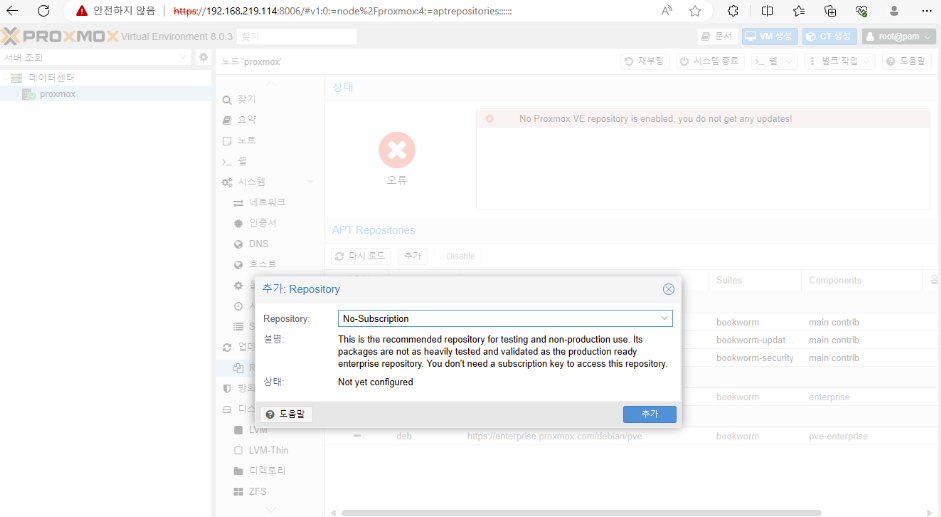Click LVM in the side menu
Viewport: 941px width, 517px height.
tap(258, 431)
